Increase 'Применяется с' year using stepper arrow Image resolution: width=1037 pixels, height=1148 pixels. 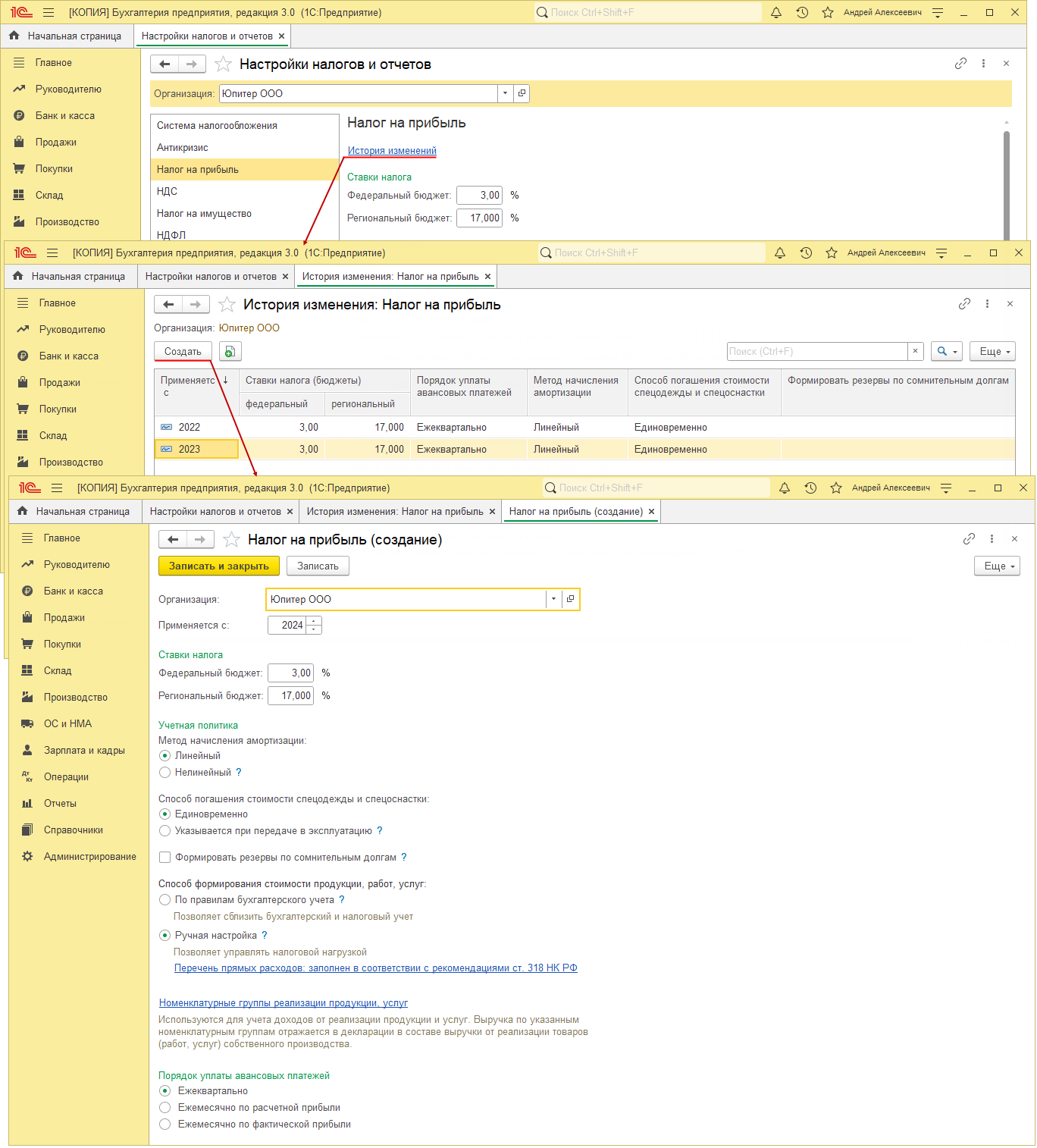[314, 621]
